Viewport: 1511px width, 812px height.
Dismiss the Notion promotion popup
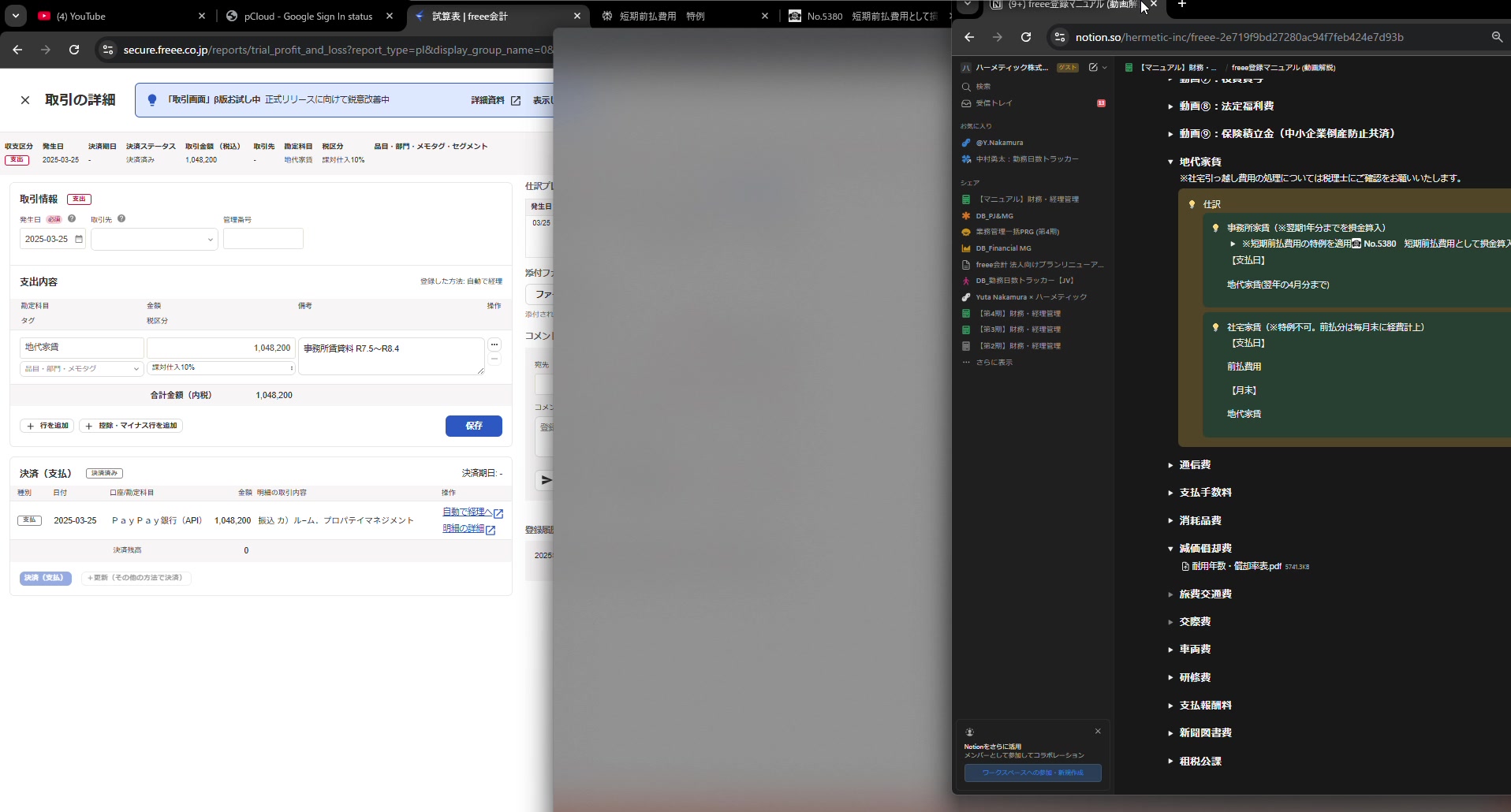coord(1098,732)
